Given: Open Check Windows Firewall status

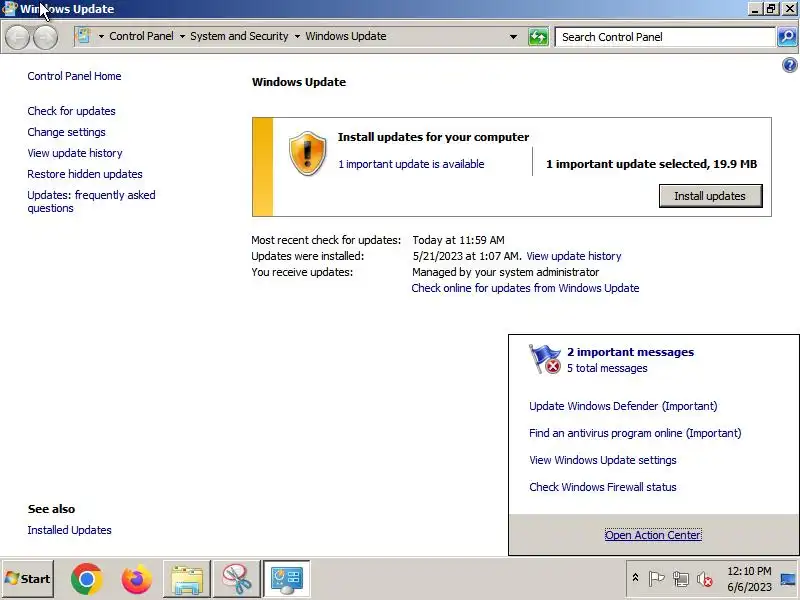Looking at the screenshot, I should coord(603,487).
